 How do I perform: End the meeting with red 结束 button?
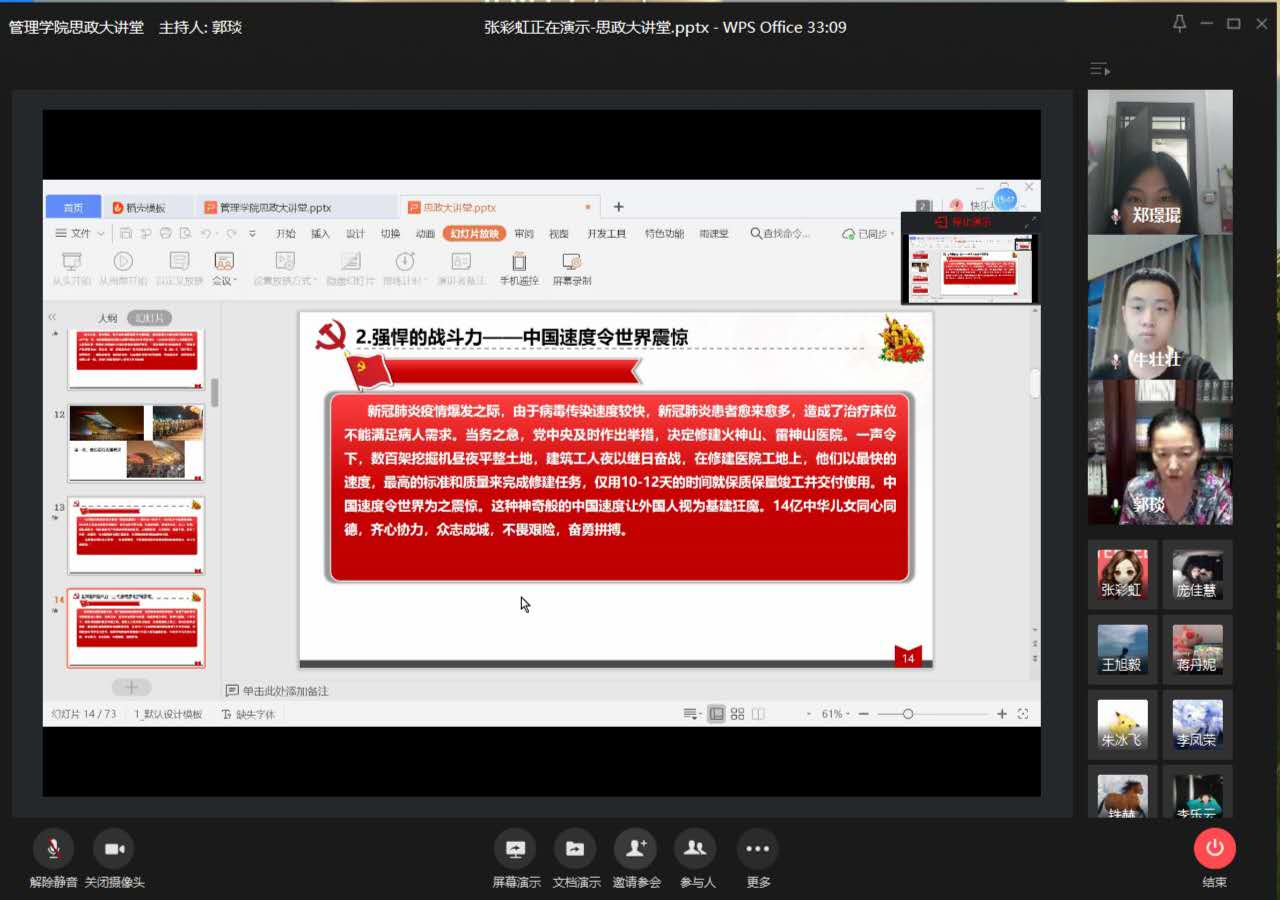pos(1214,849)
